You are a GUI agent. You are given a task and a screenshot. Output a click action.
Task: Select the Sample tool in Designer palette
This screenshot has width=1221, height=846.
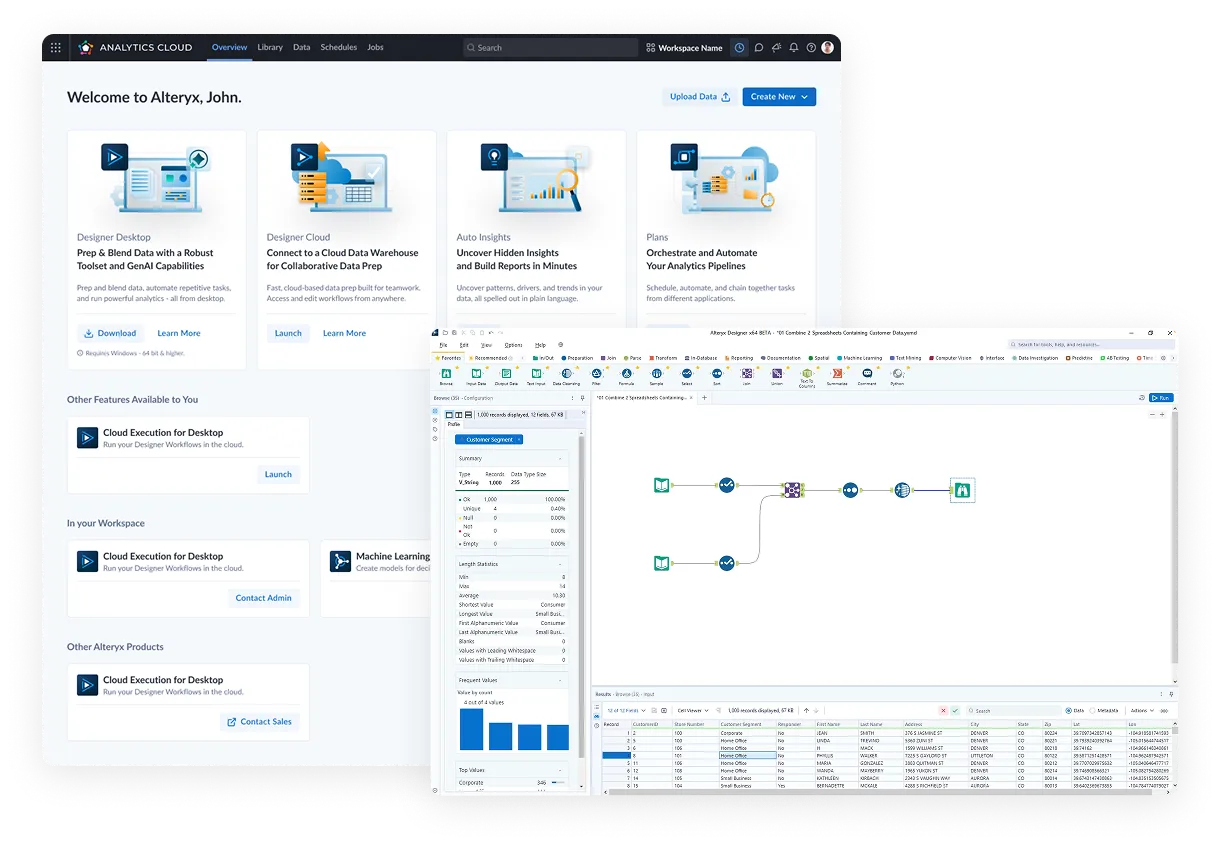(656, 376)
